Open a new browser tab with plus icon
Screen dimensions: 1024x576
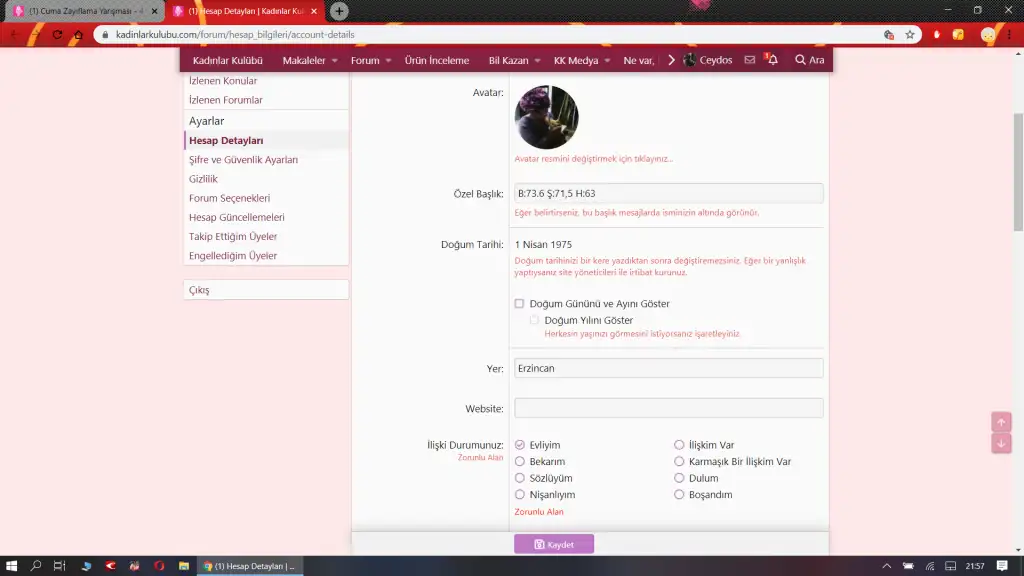[339, 11]
